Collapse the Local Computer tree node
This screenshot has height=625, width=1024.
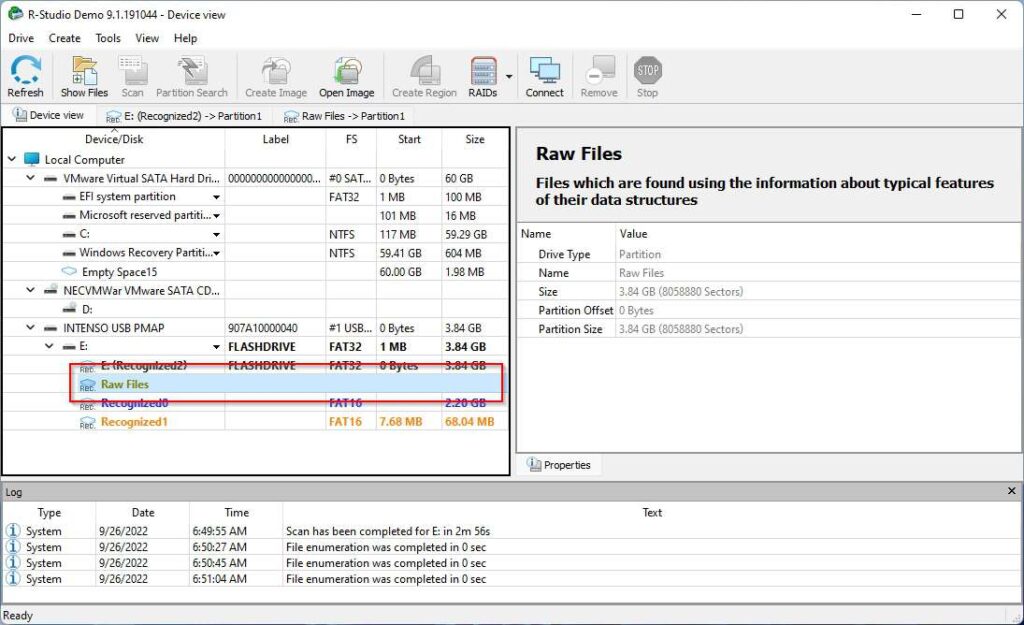pyautogui.click(x=10, y=159)
